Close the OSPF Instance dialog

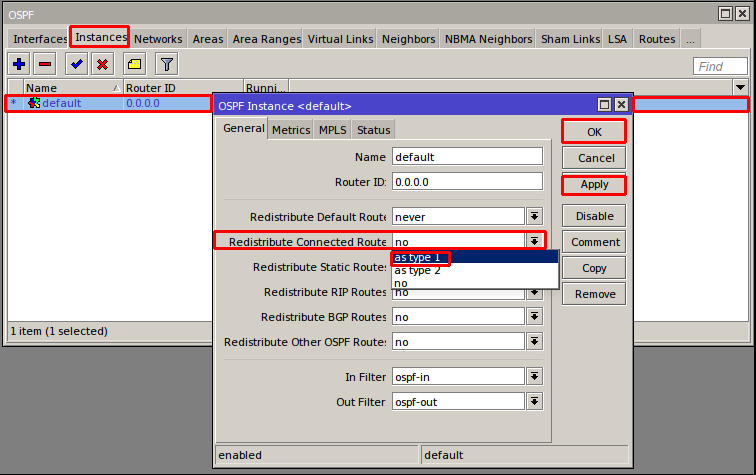[x=621, y=105]
